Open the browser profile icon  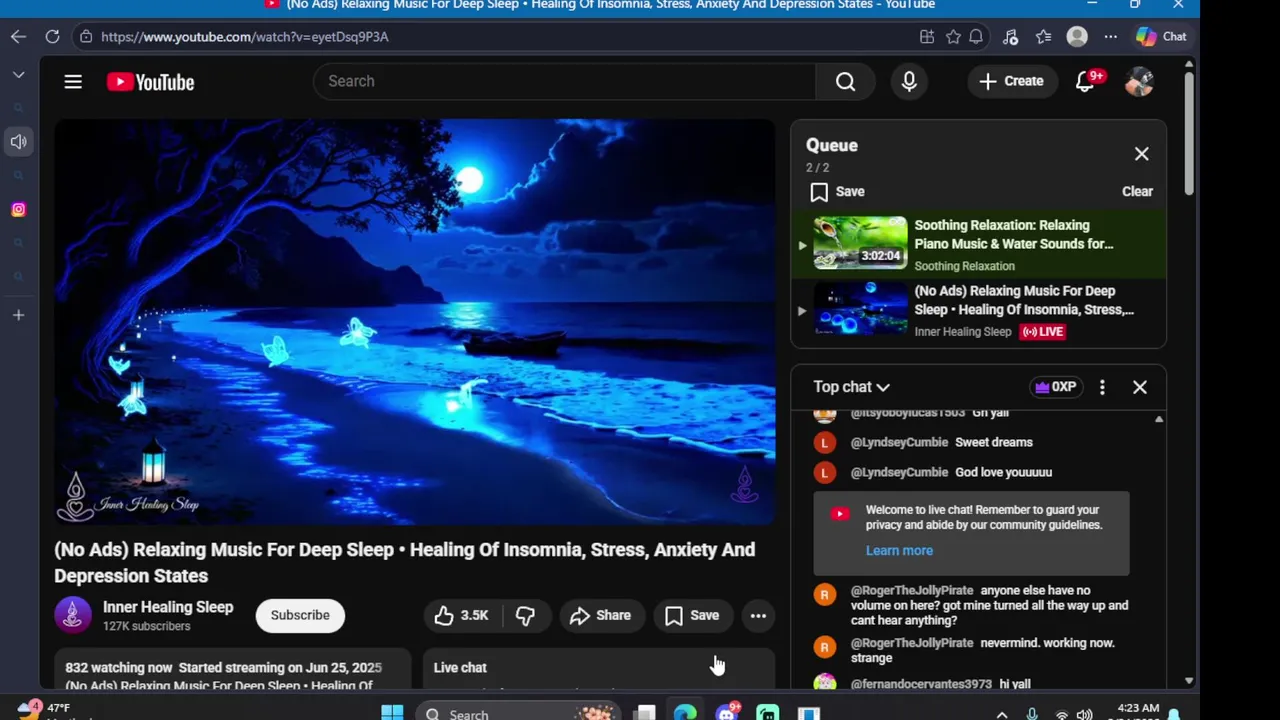click(1077, 37)
